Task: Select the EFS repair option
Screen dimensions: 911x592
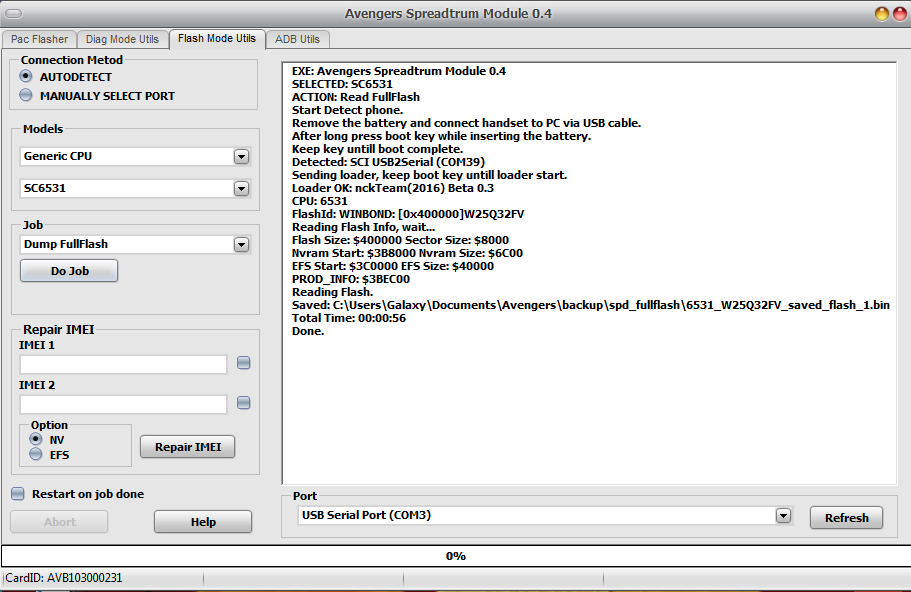Action: [36, 454]
